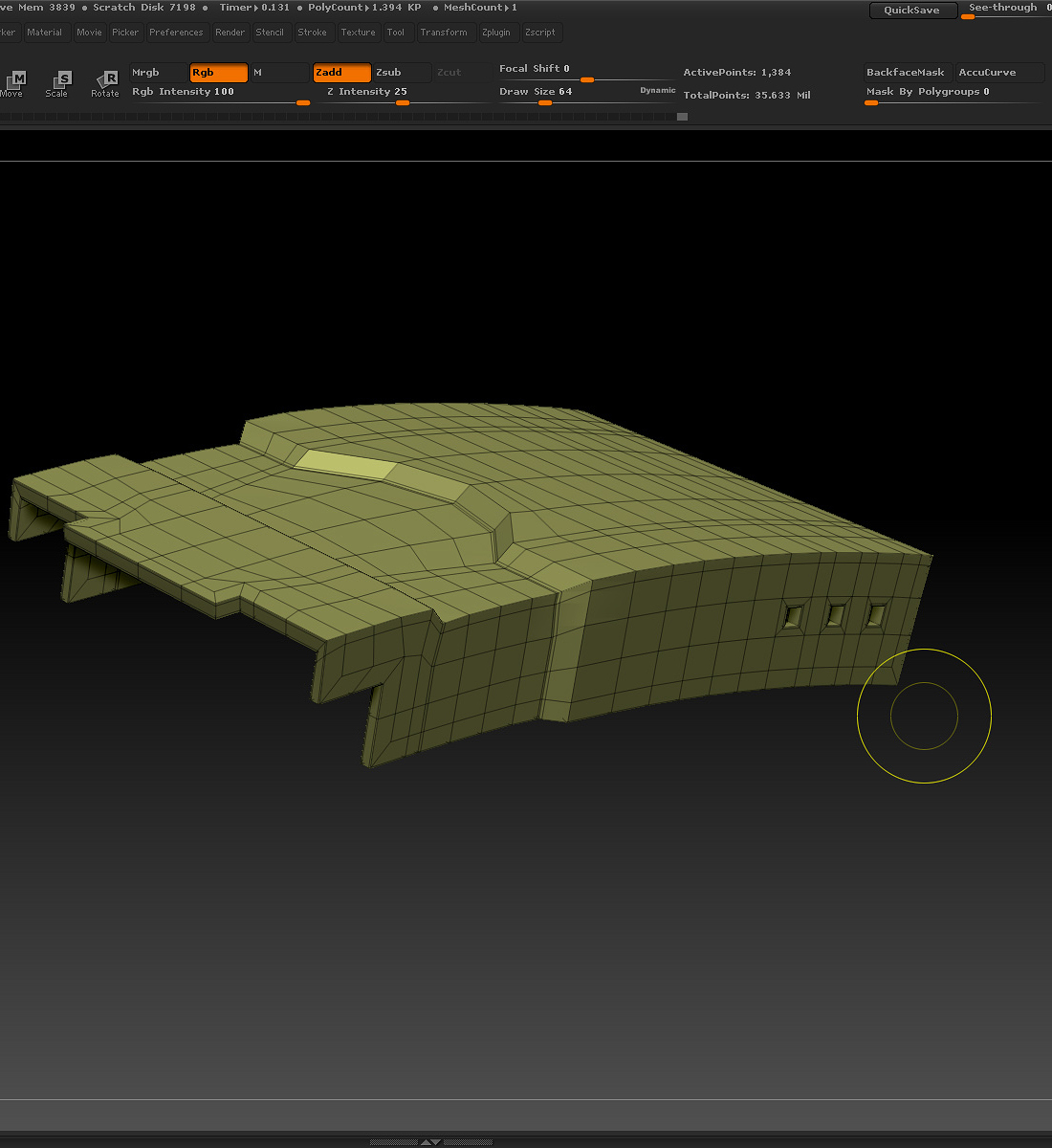
Task: Open the Tool menu
Action: coord(396,33)
